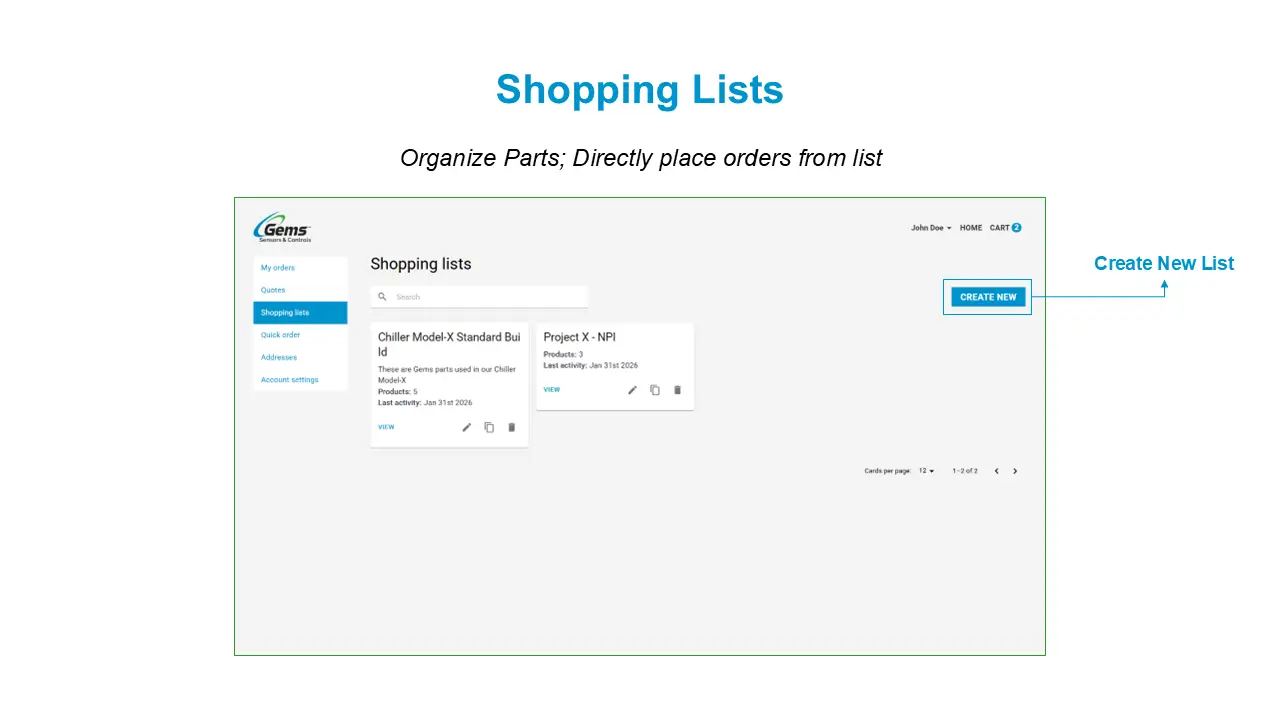
Task: Open the John Doe account dropdown
Action: tap(929, 228)
